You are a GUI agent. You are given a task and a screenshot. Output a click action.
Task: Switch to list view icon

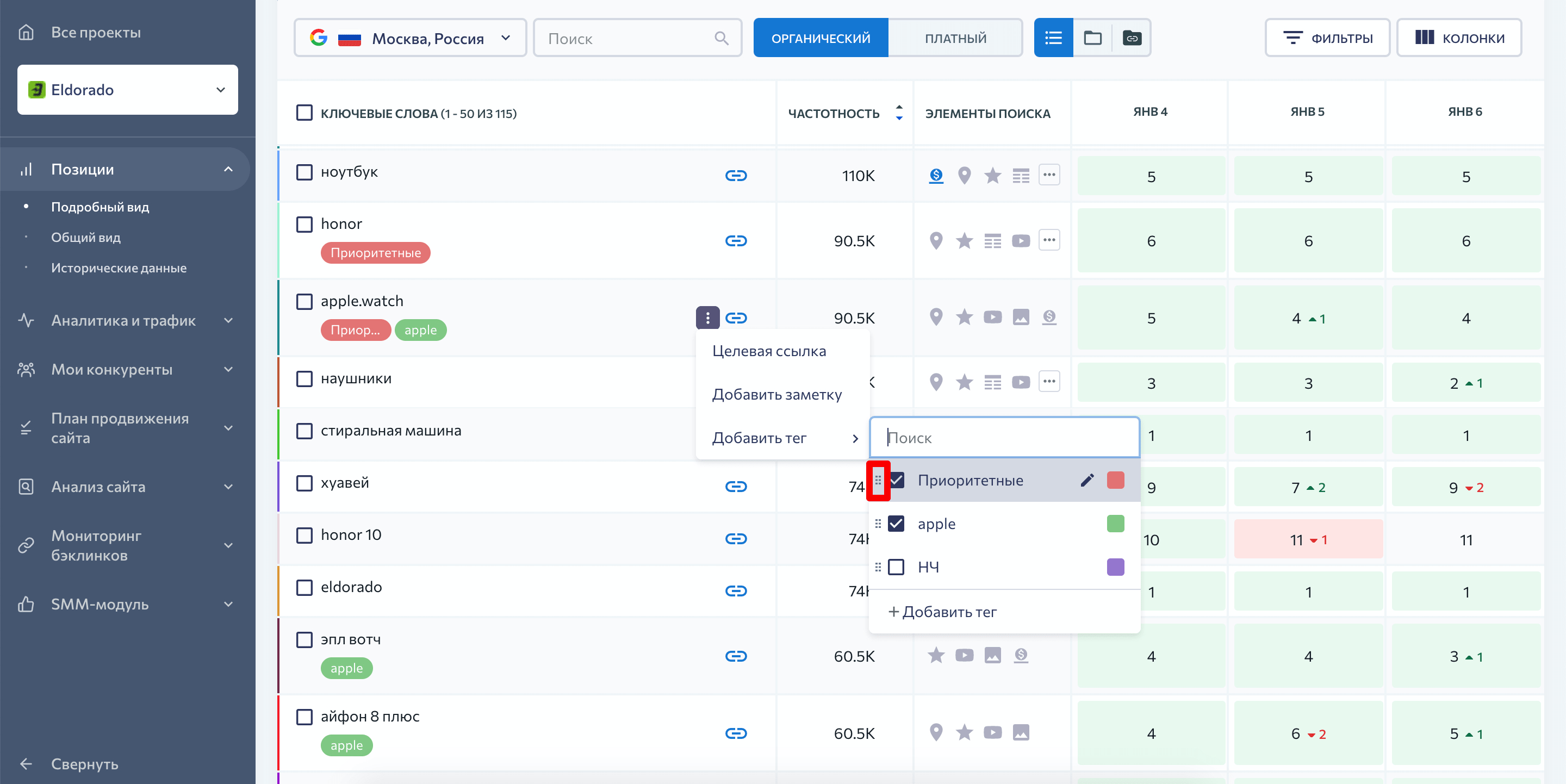(1053, 38)
